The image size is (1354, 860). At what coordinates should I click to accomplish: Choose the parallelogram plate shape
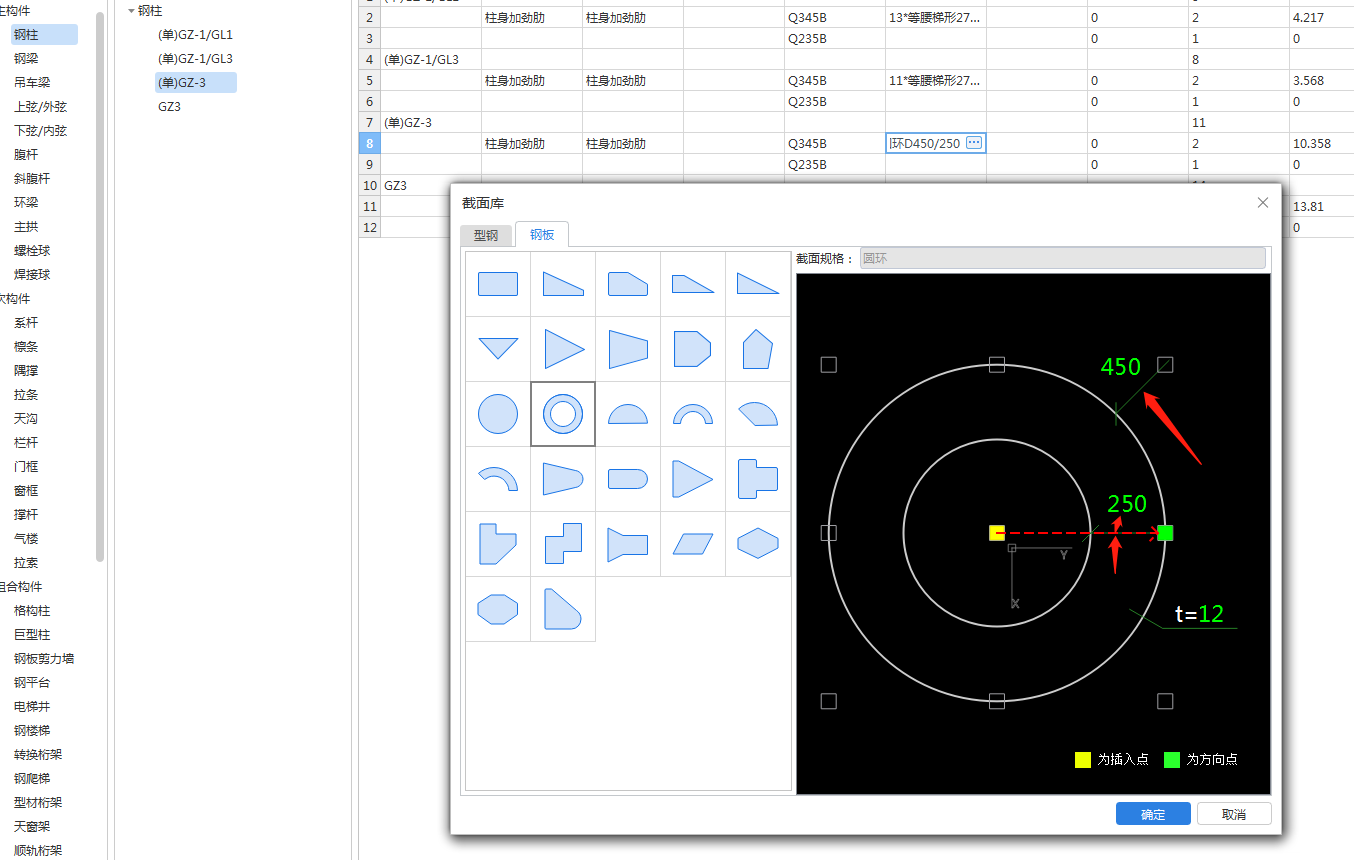[693, 544]
